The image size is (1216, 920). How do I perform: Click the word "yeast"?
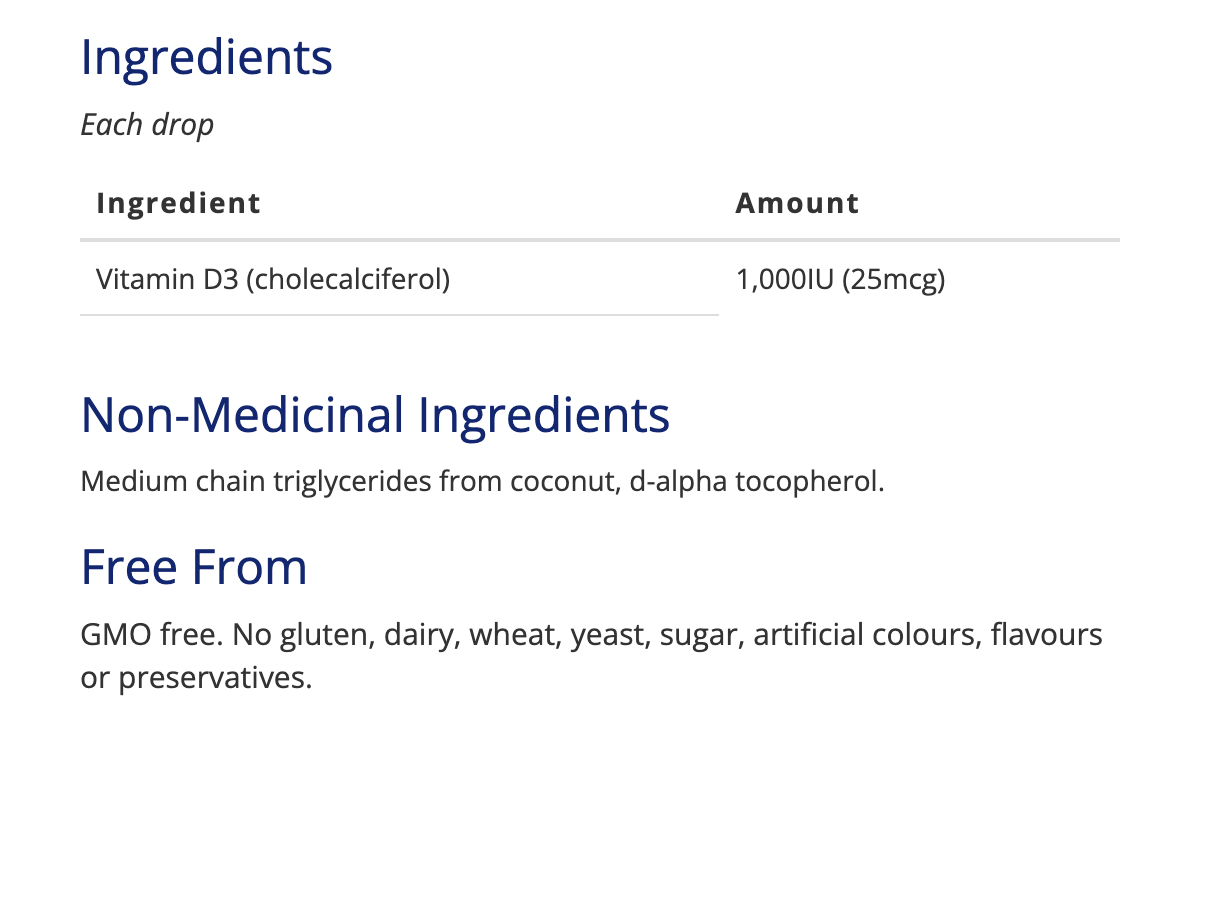pos(609,635)
